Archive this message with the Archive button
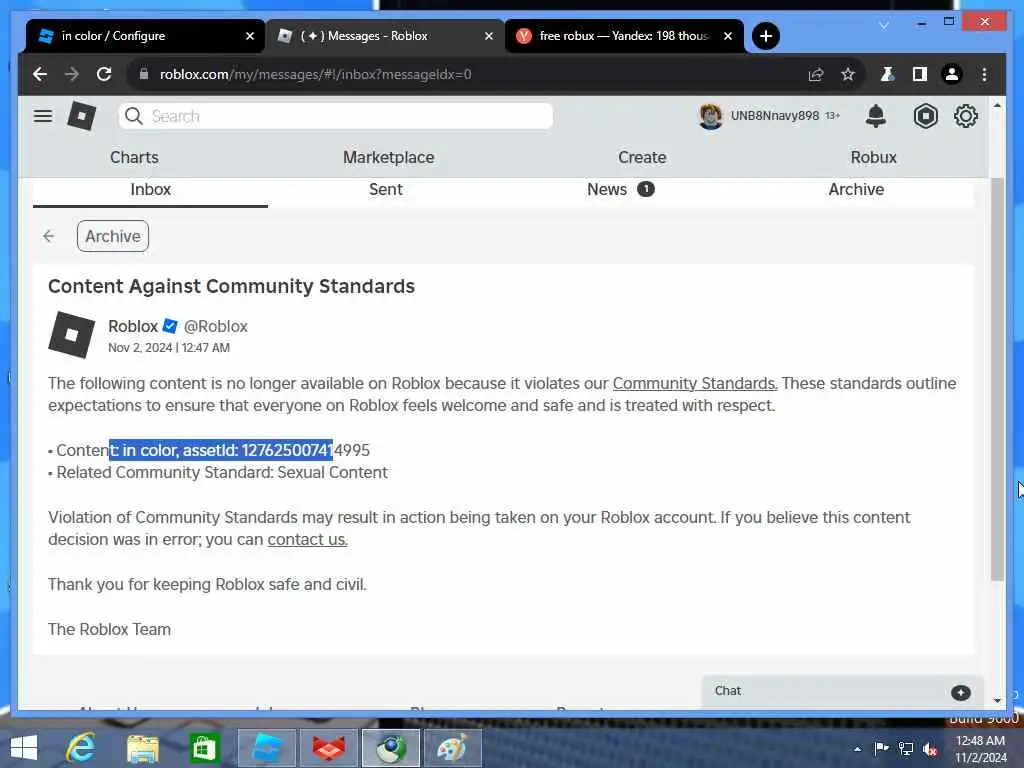The height and width of the screenshot is (768, 1024). 112,236
